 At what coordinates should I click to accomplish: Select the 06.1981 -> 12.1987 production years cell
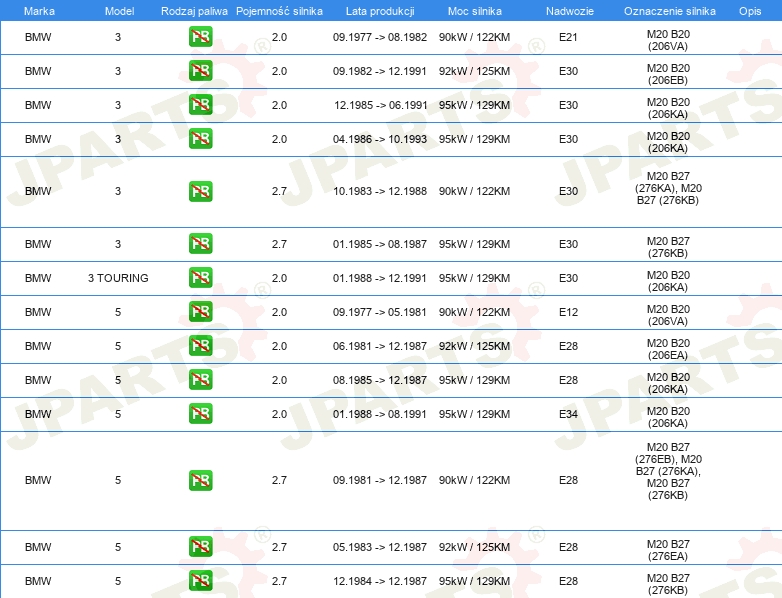[x=380, y=346]
